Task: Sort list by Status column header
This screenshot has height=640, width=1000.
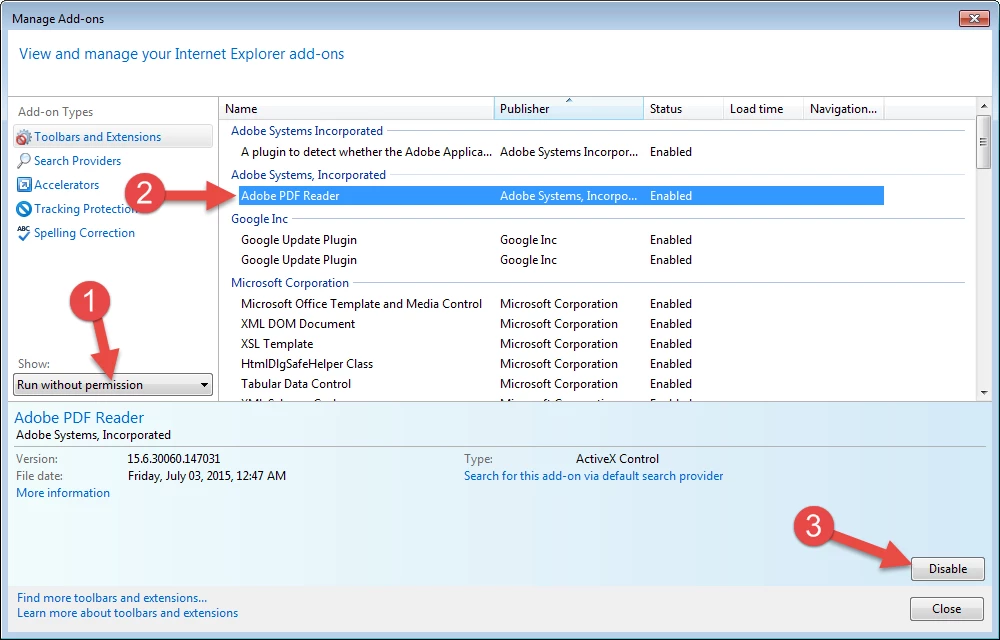Action: pyautogui.click(x=684, y=108)
